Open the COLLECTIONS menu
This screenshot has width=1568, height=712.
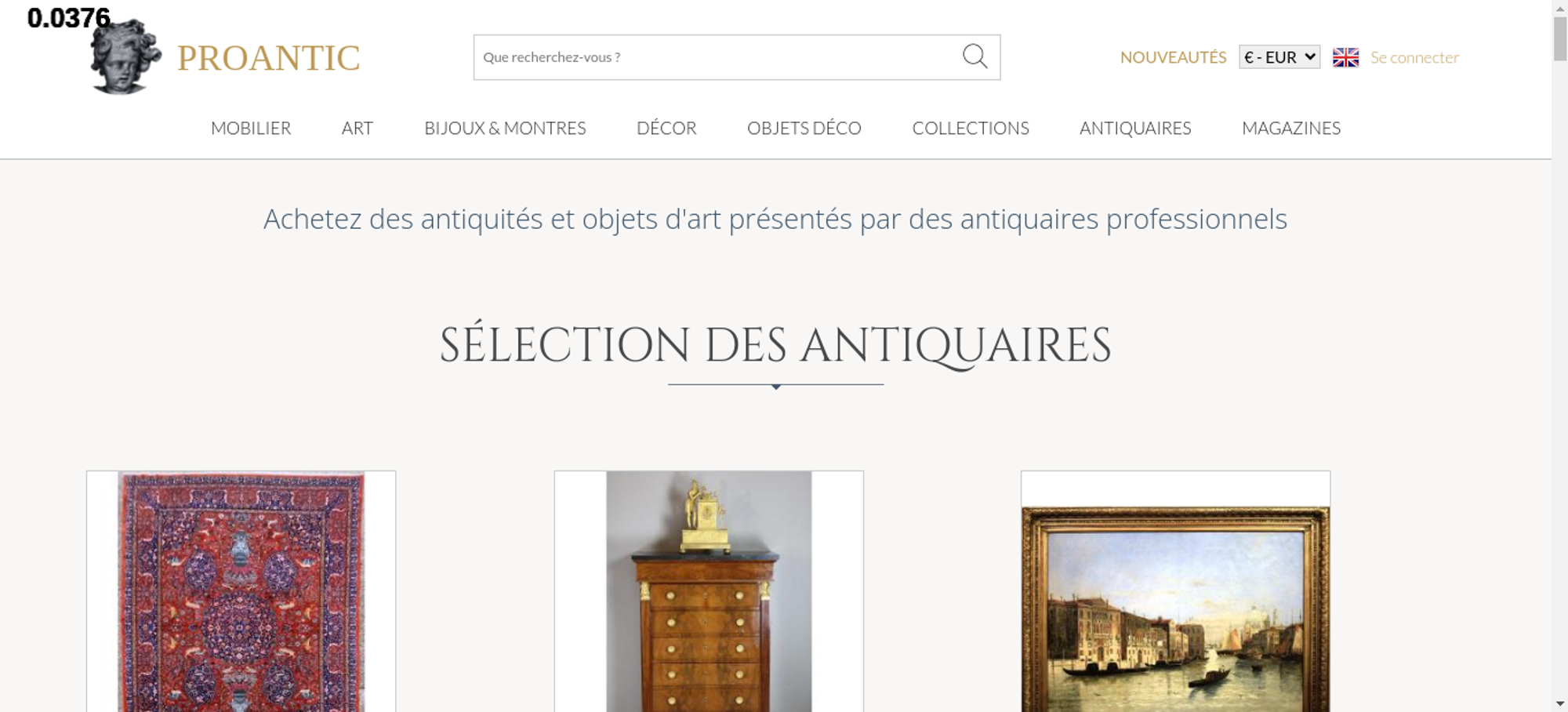point(971,128)
